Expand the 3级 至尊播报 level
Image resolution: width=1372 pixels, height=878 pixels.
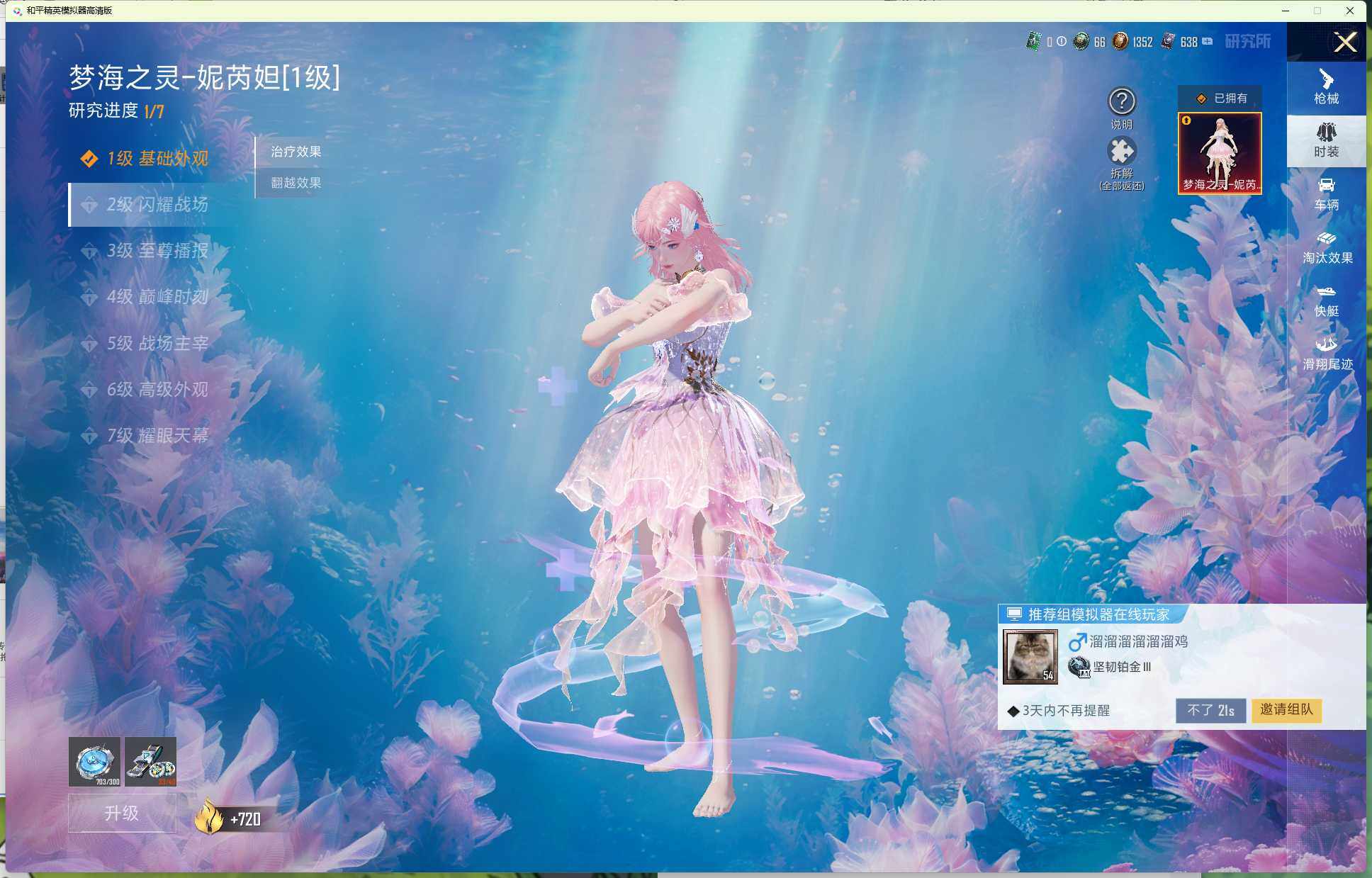pyautogui.click(x=157, y=251)
